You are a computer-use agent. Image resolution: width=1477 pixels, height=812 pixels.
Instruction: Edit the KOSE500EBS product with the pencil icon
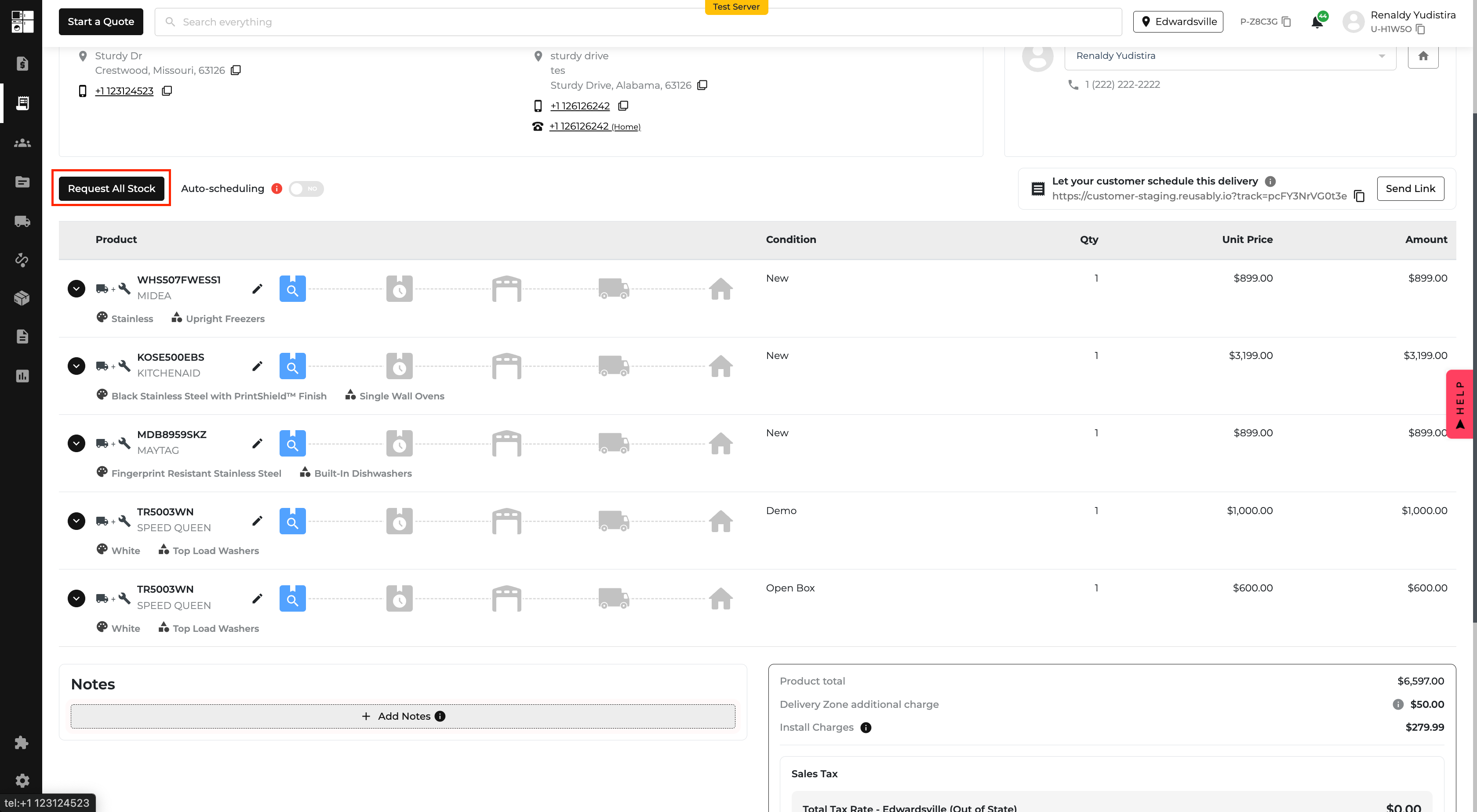point(258,366)
